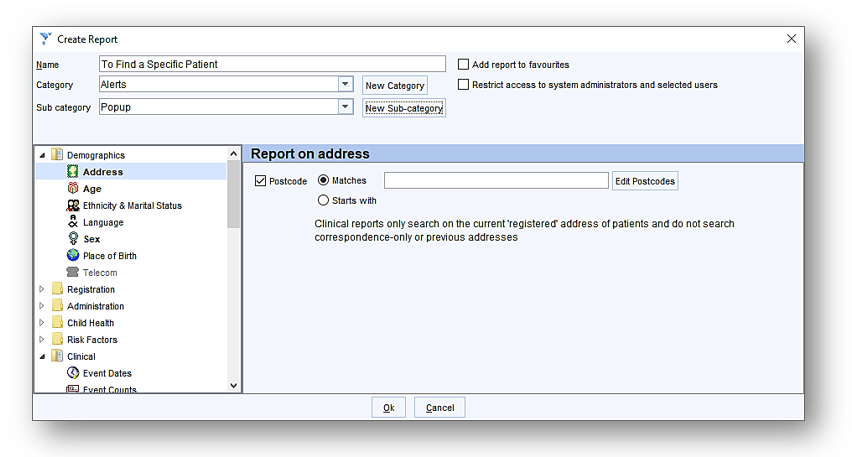Click the tree panel scrollbar thumb
Image resolution: width=852 pixels, height=457 pixels.
234,194
